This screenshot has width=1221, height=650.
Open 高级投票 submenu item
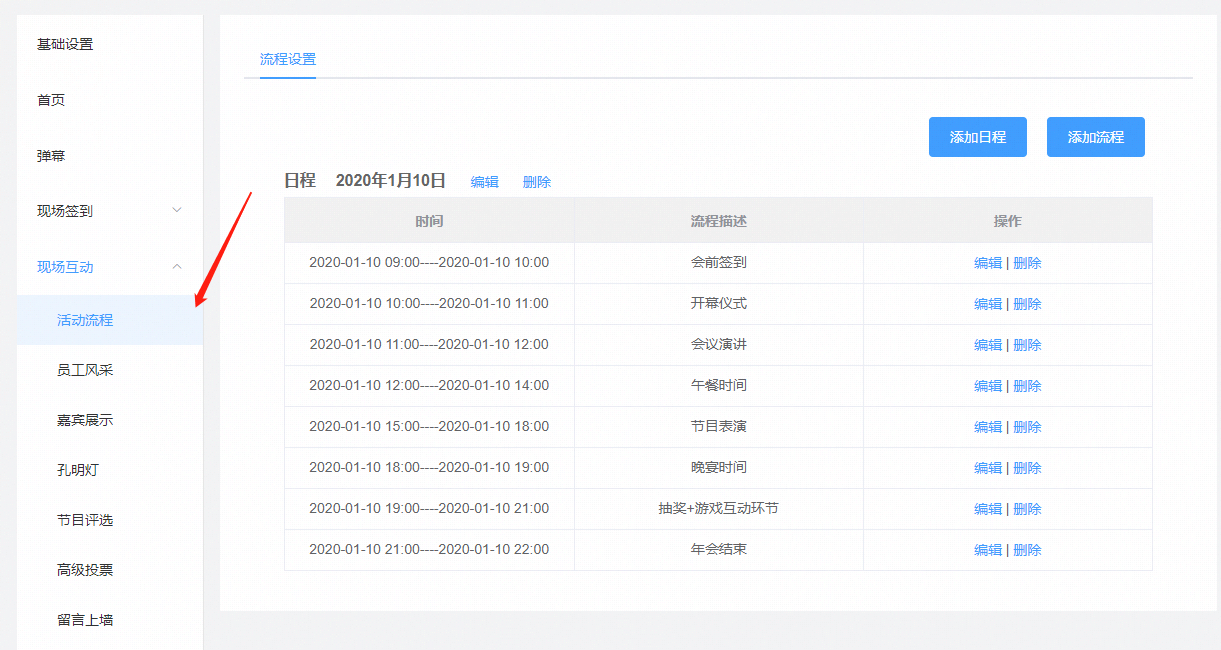click(x=85, y=570)
